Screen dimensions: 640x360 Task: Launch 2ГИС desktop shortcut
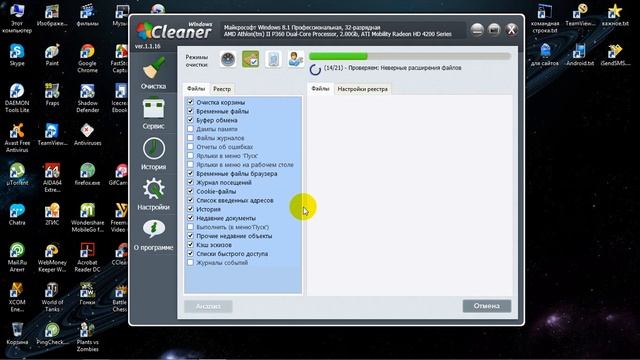click(x=52, y=214)
